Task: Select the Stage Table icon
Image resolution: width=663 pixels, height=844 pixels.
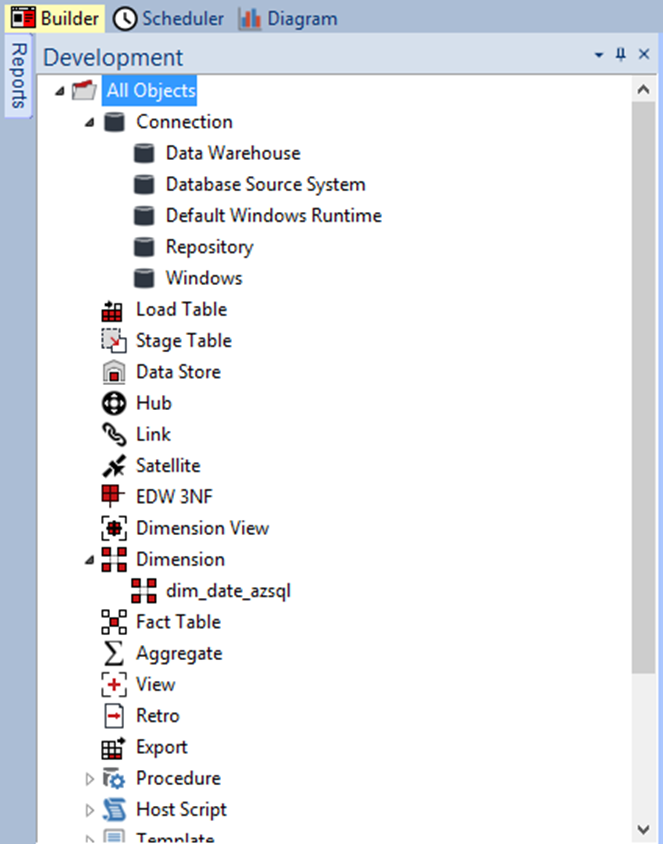Action: pyautogui.click(x=114, y=341)
